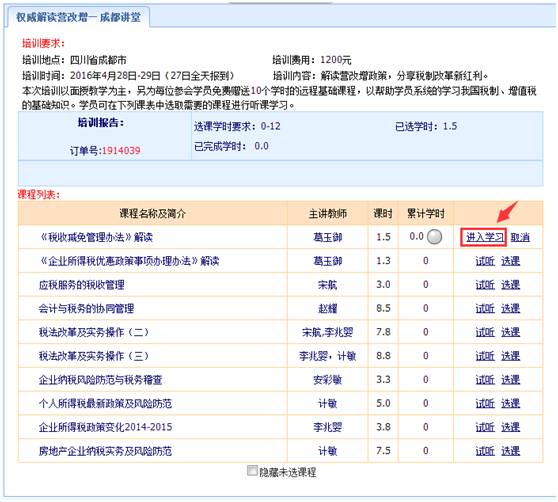
Task: Click 取消 link for 税收减免管理办法 course
Action: 520,237
